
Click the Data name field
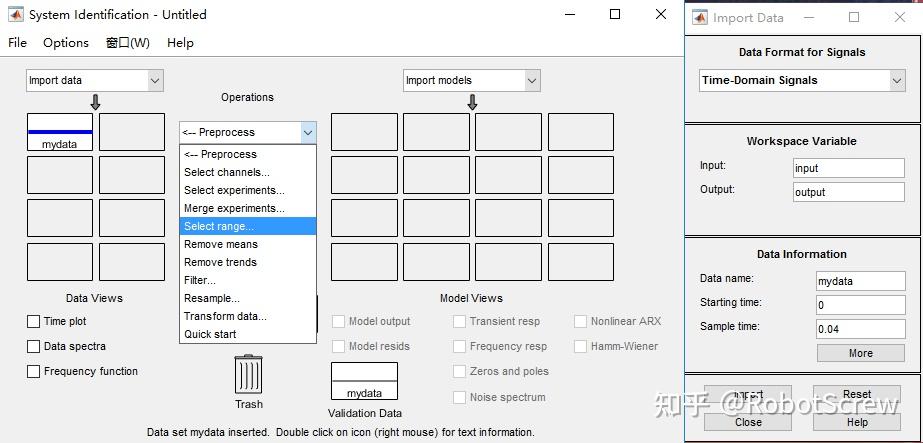point(861,281)
